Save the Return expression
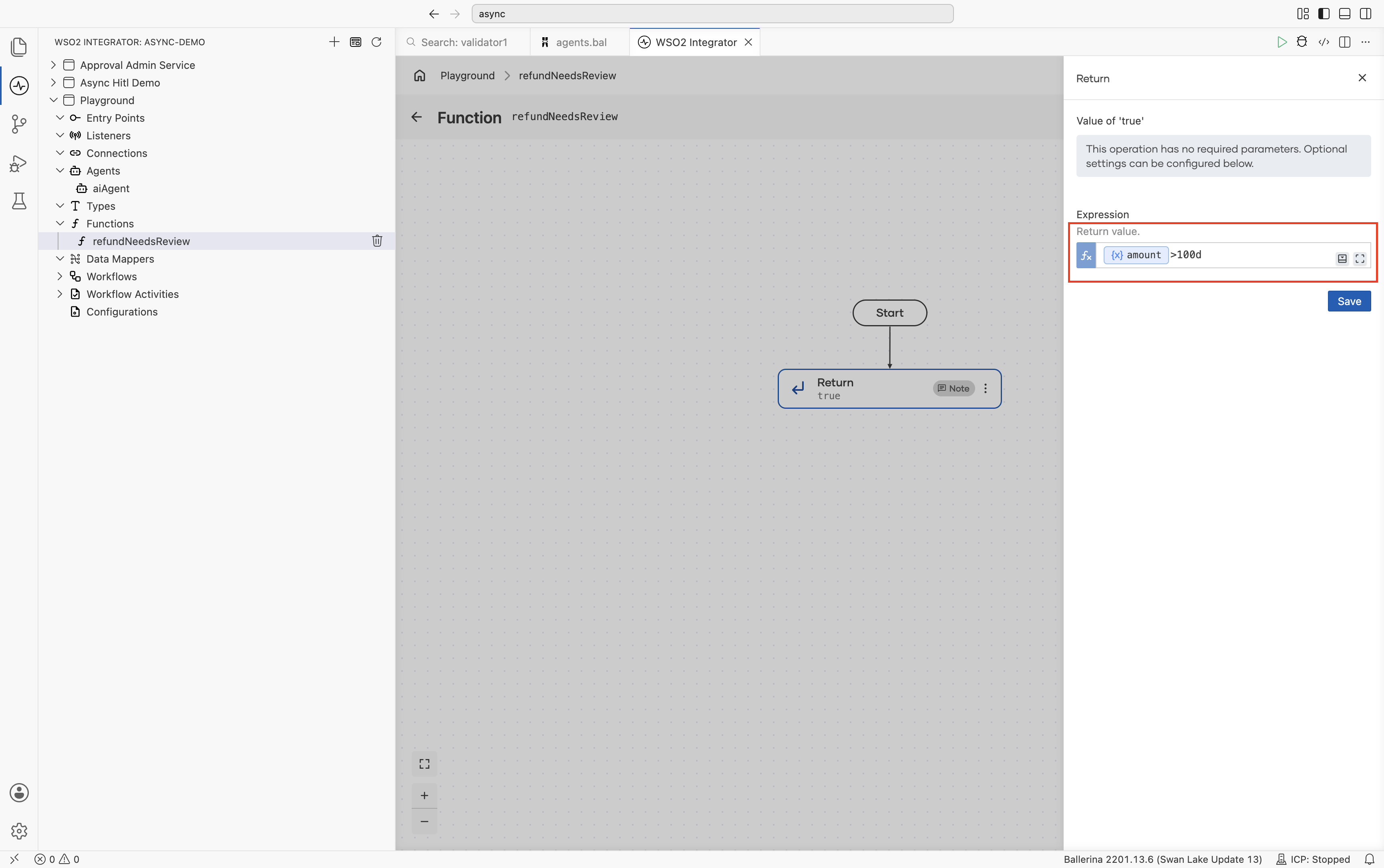The image size is (1384, 868). 1349,301
